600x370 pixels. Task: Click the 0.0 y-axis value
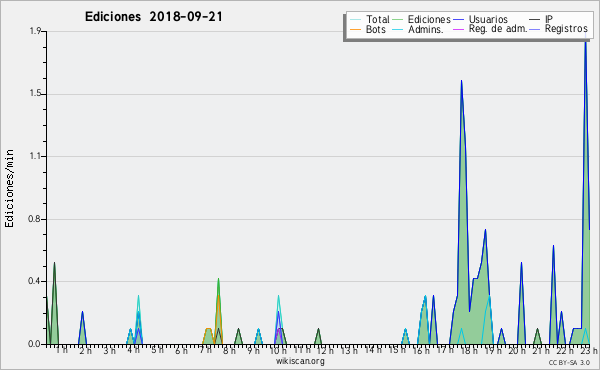tap(35, 344)
